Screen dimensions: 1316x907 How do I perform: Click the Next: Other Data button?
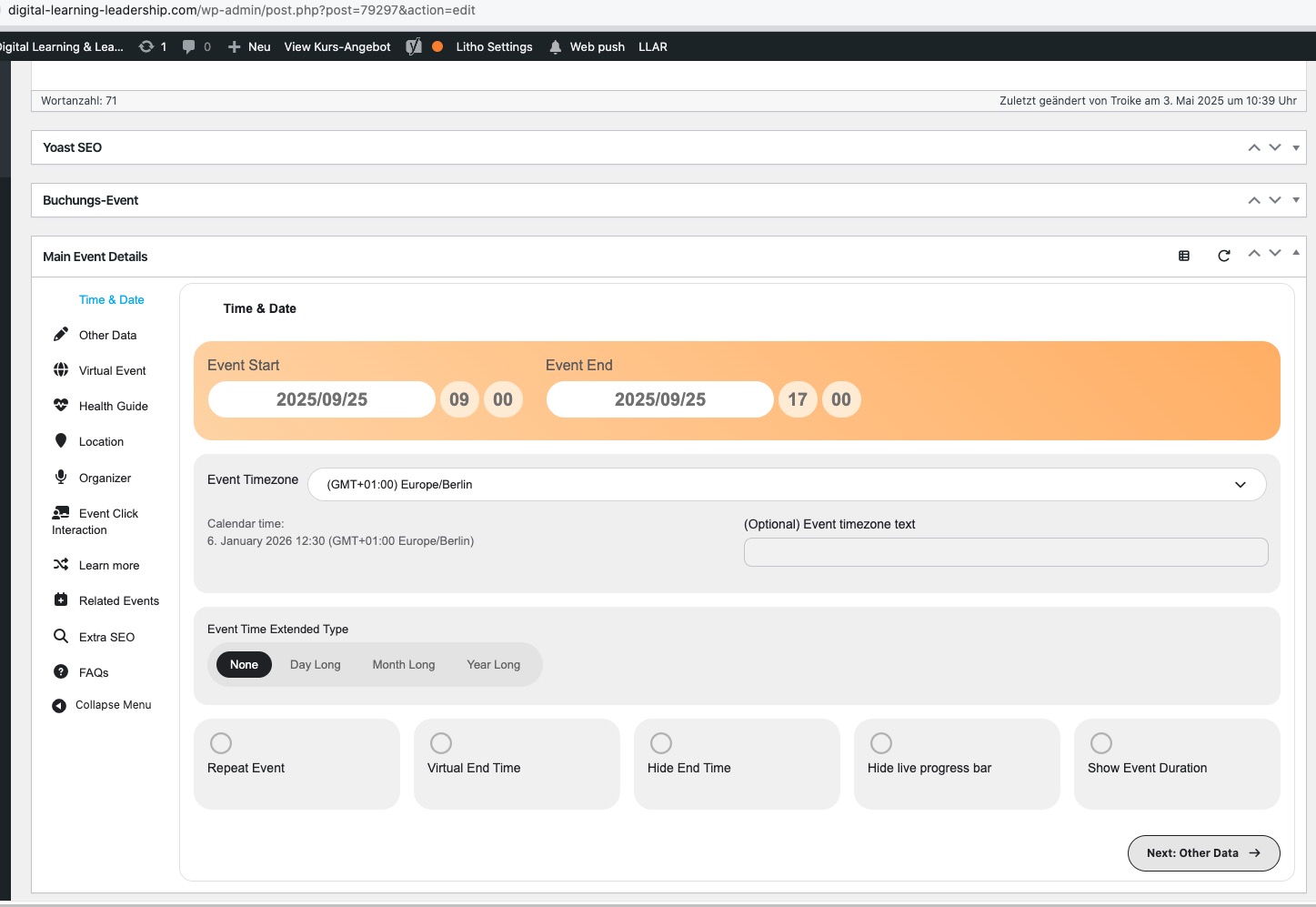[1202, 853]
